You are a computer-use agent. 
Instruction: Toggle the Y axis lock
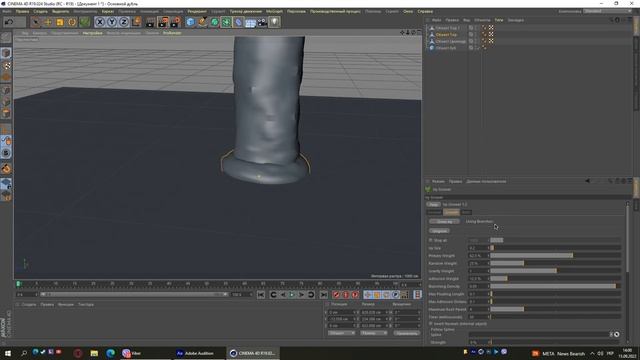[112, 22]
